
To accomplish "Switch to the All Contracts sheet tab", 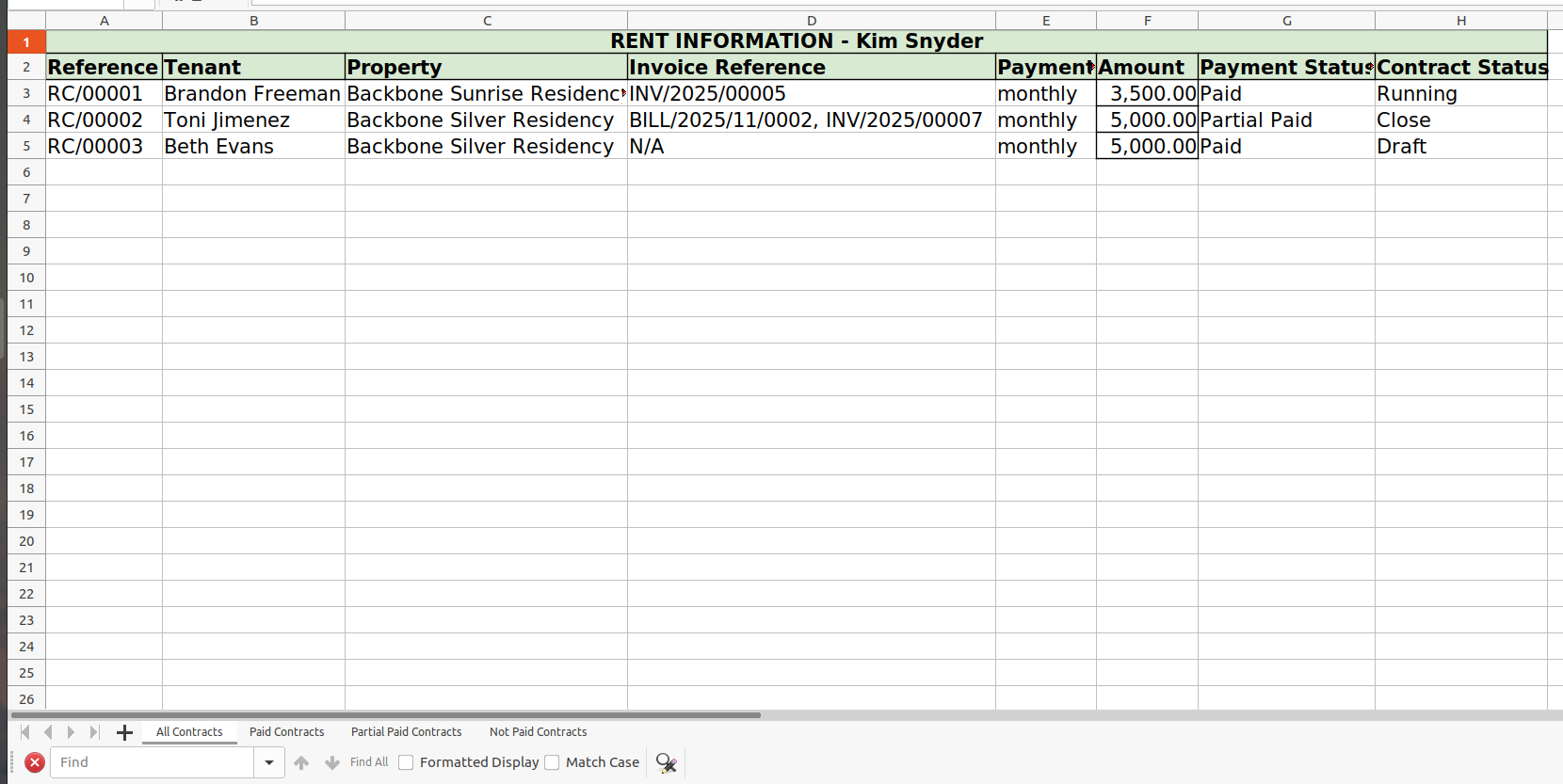I will [189, 732].
